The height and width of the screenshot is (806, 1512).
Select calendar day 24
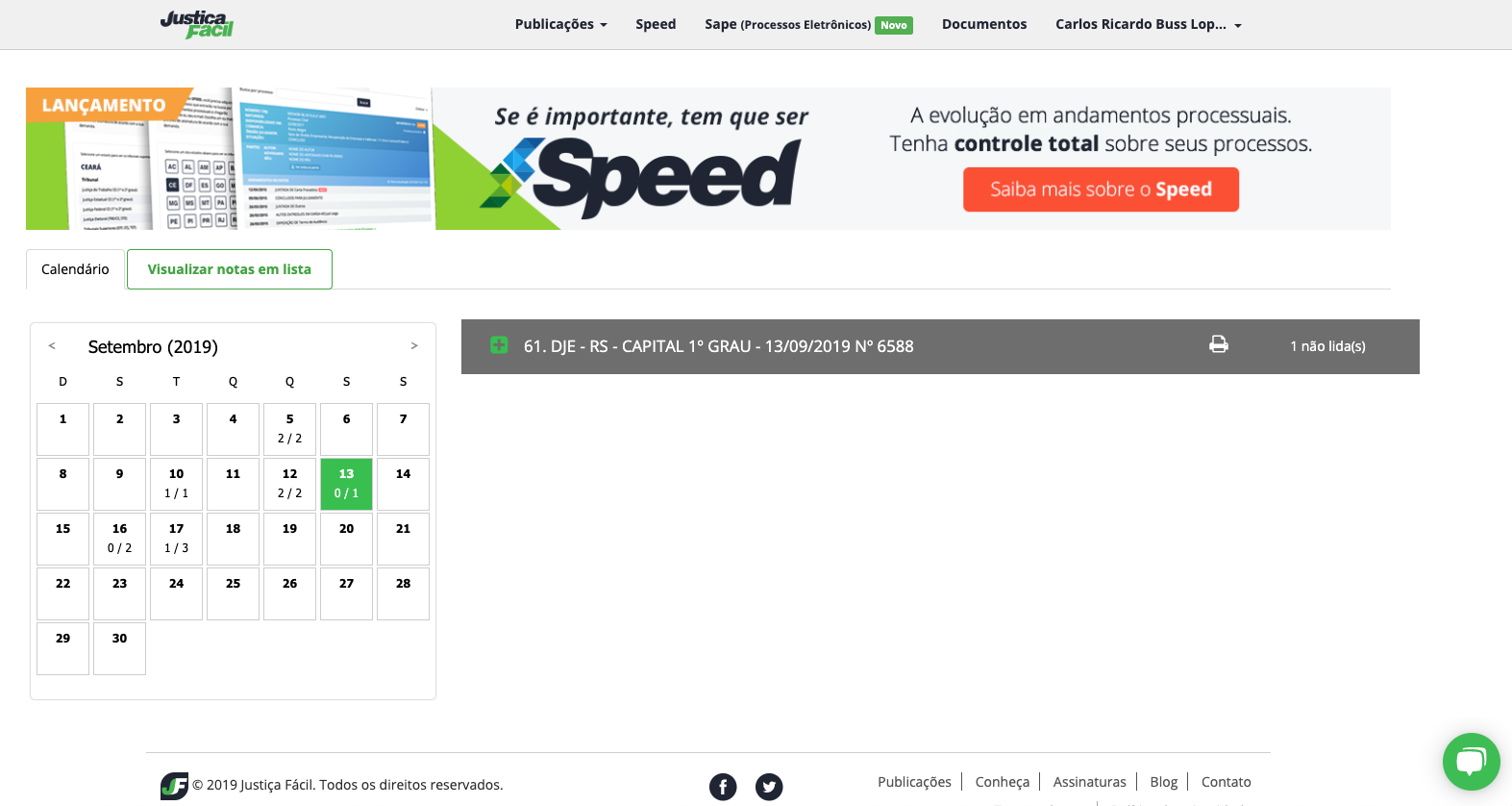pos(176,593)
